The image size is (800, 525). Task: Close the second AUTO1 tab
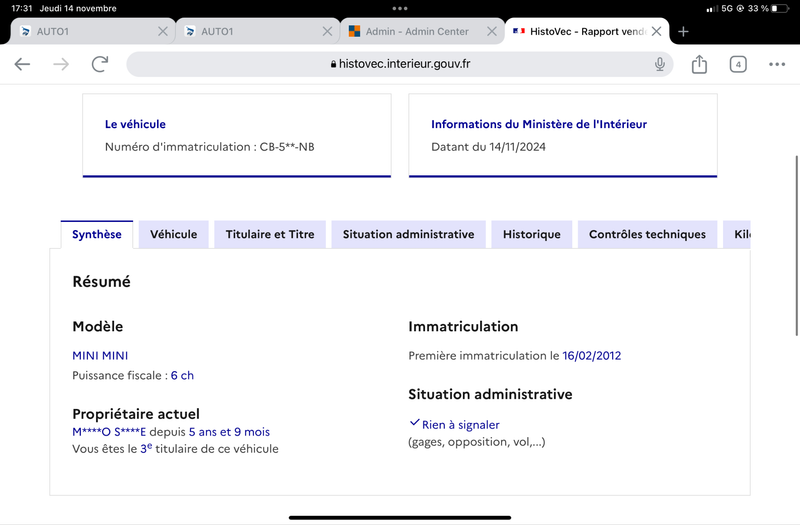pyautogui.click(x=328, y=32)
